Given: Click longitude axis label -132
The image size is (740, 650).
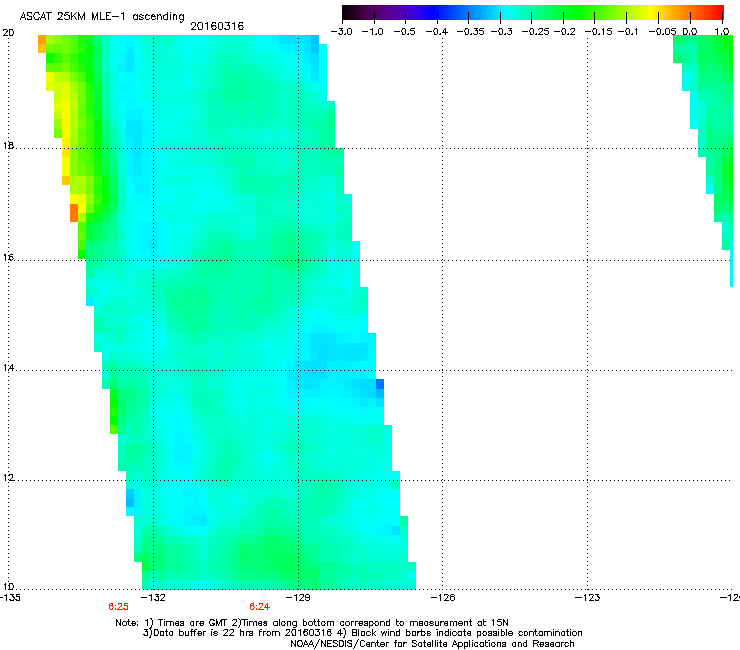Looking at the screenshot, I should 154,598.
